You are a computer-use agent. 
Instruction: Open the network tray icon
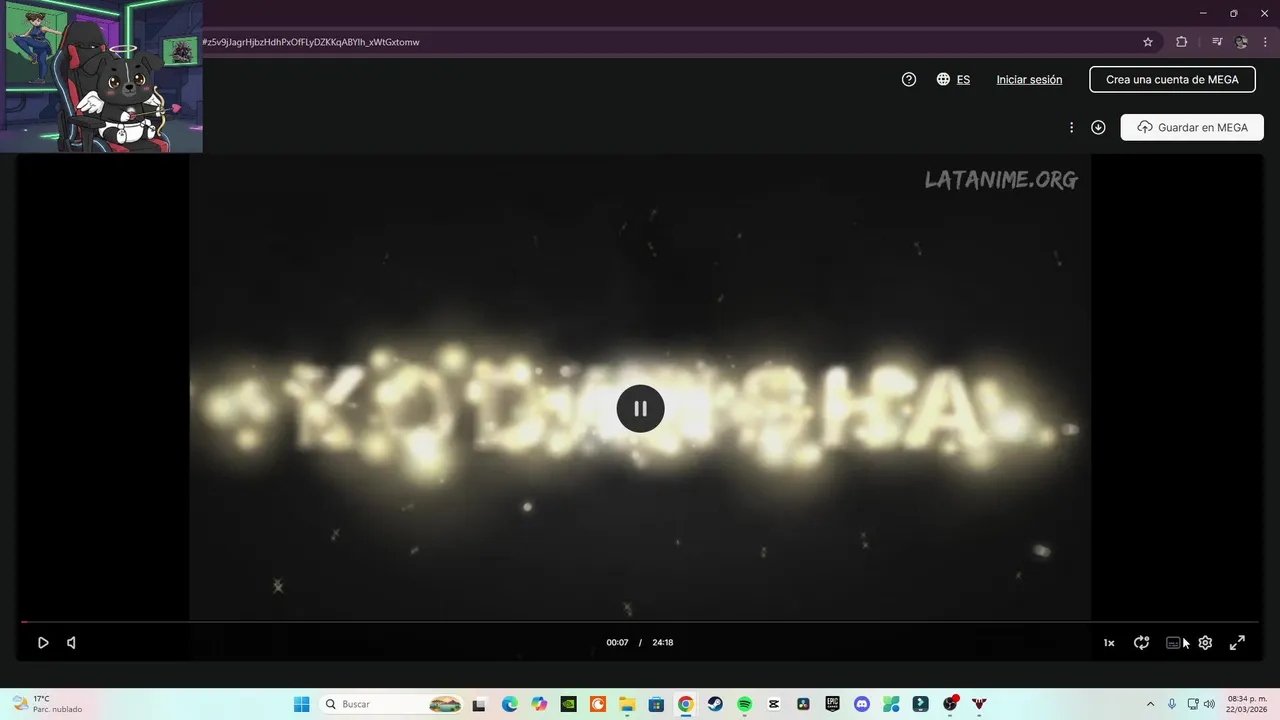pos(1193,704)
